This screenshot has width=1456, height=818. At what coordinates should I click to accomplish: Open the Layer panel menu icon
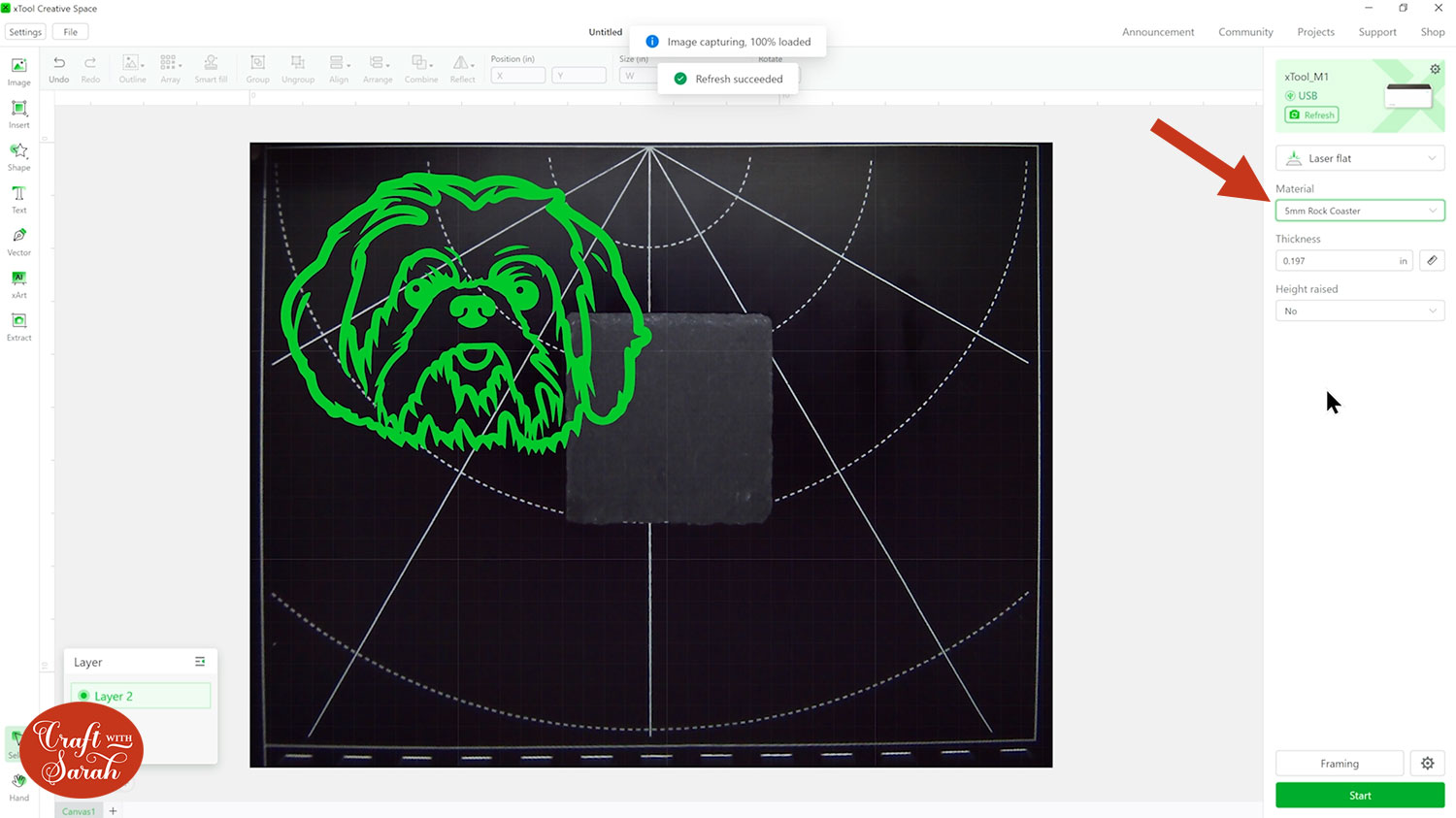[200, 662]
